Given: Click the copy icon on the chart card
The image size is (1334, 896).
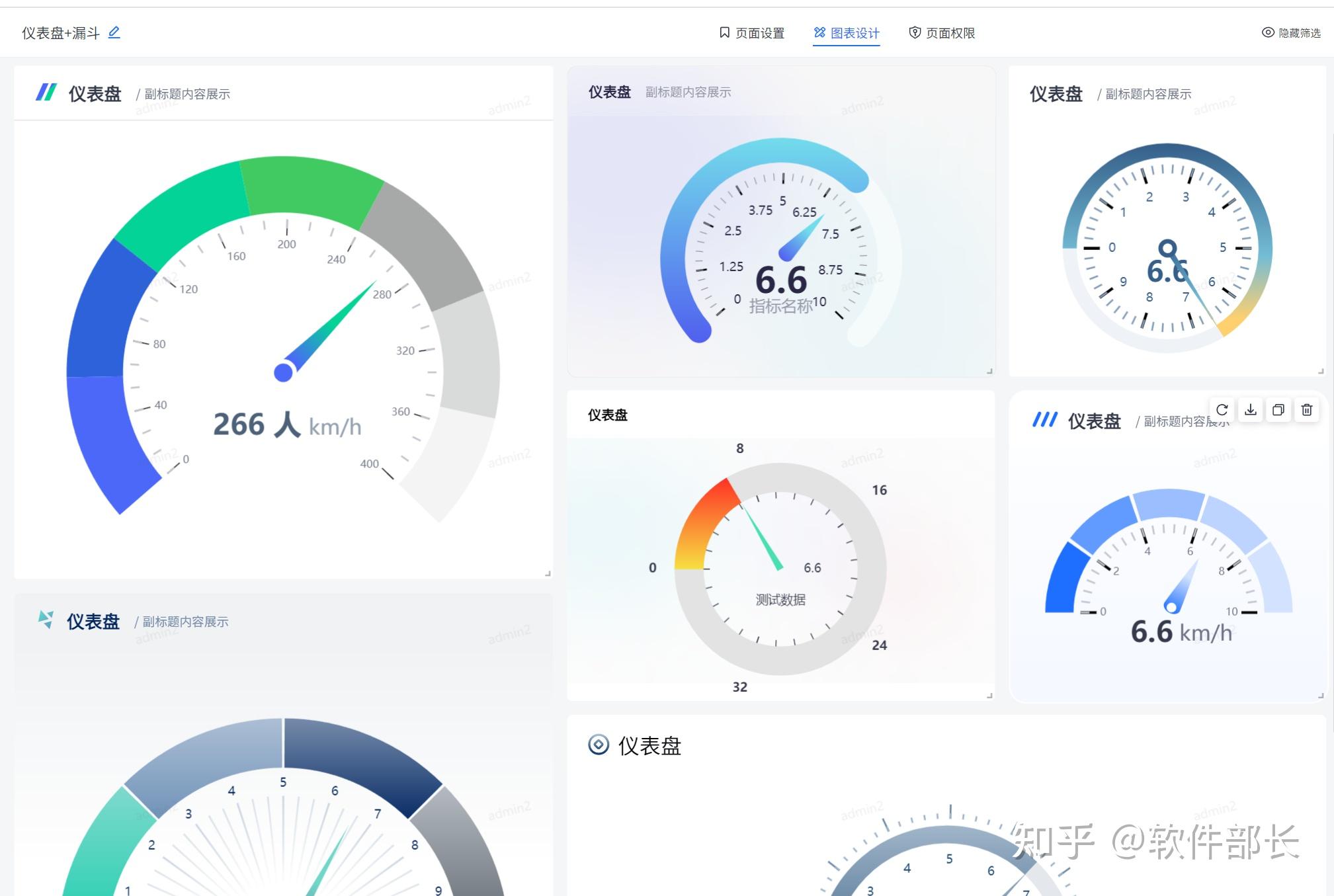Looking at the screenshot, I should point(1278,410).
